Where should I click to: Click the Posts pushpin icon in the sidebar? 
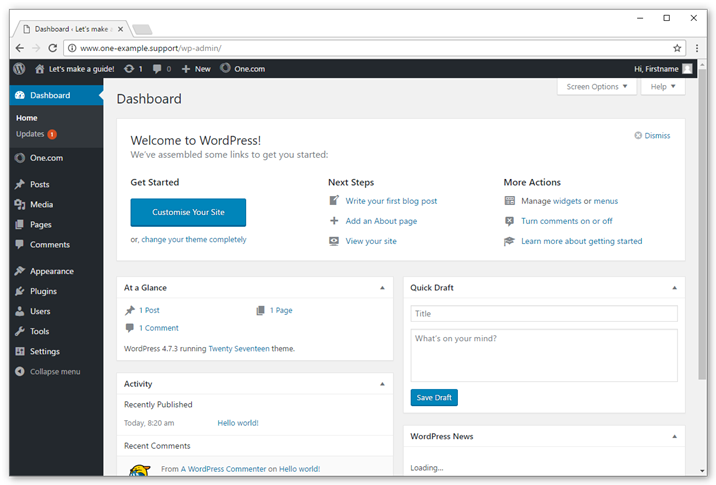(20, 184)
